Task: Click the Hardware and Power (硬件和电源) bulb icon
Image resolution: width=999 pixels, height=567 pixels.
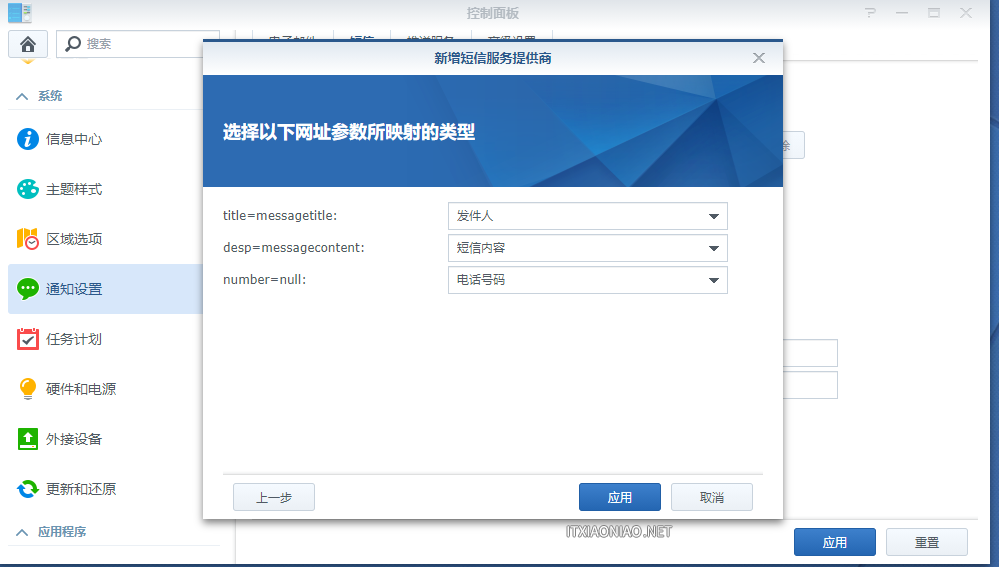Action: [x=28, y=389]
